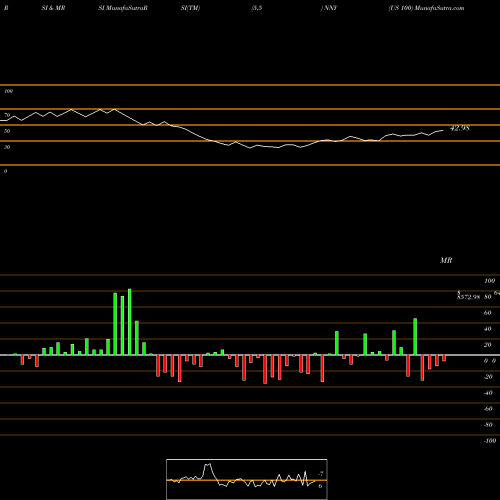Click the 42.98 RSI value label
Viewport: 500px width, 500px height.
[460, 128]
